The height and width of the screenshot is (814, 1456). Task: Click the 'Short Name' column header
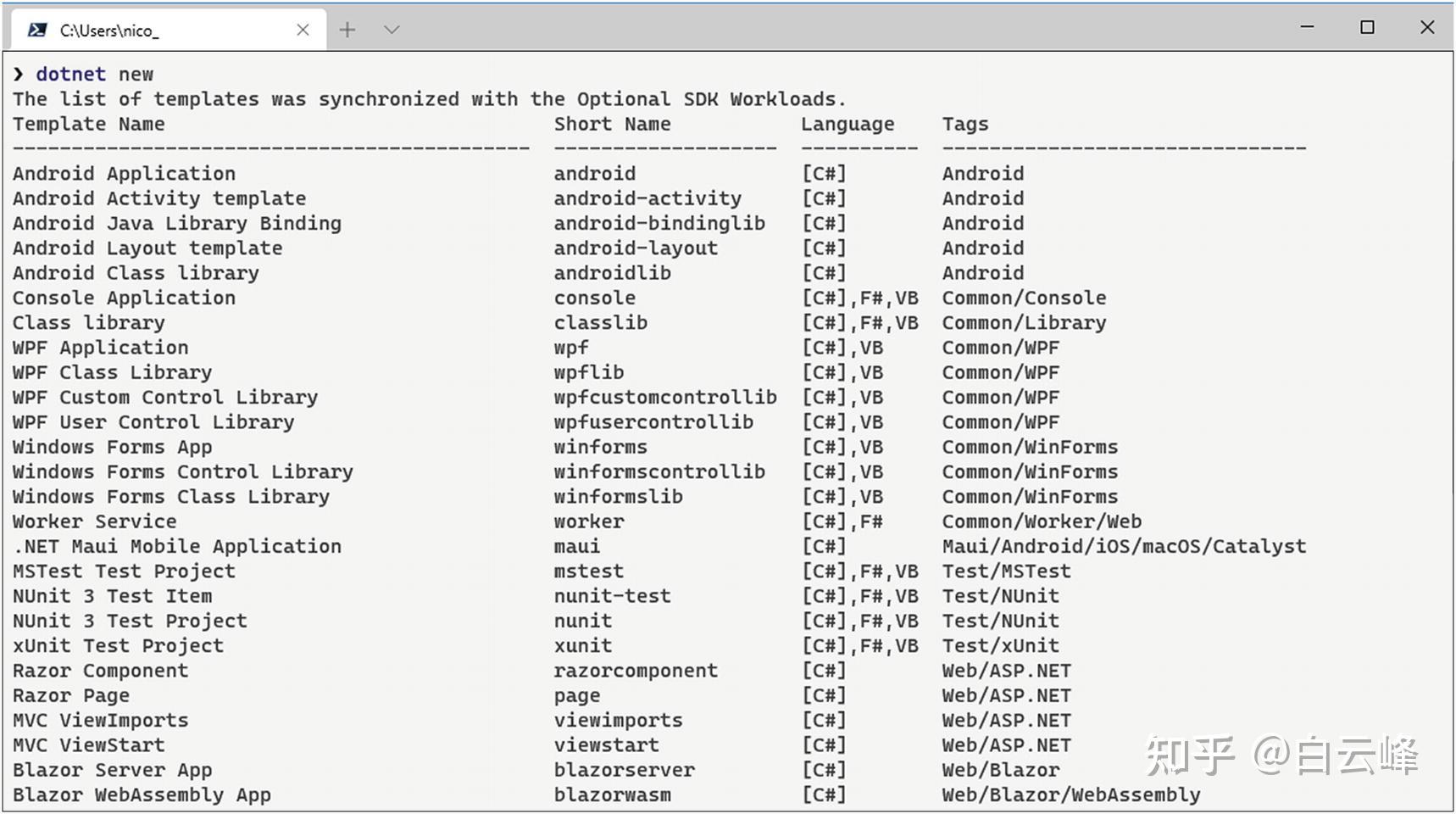[x=612, y=124]
